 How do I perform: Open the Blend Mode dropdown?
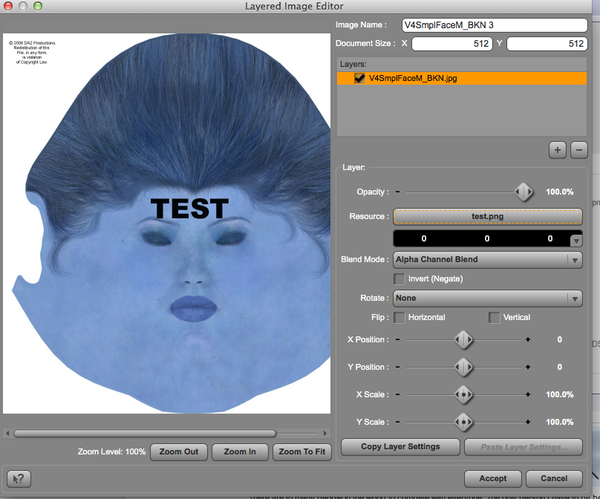coord(488,260)
